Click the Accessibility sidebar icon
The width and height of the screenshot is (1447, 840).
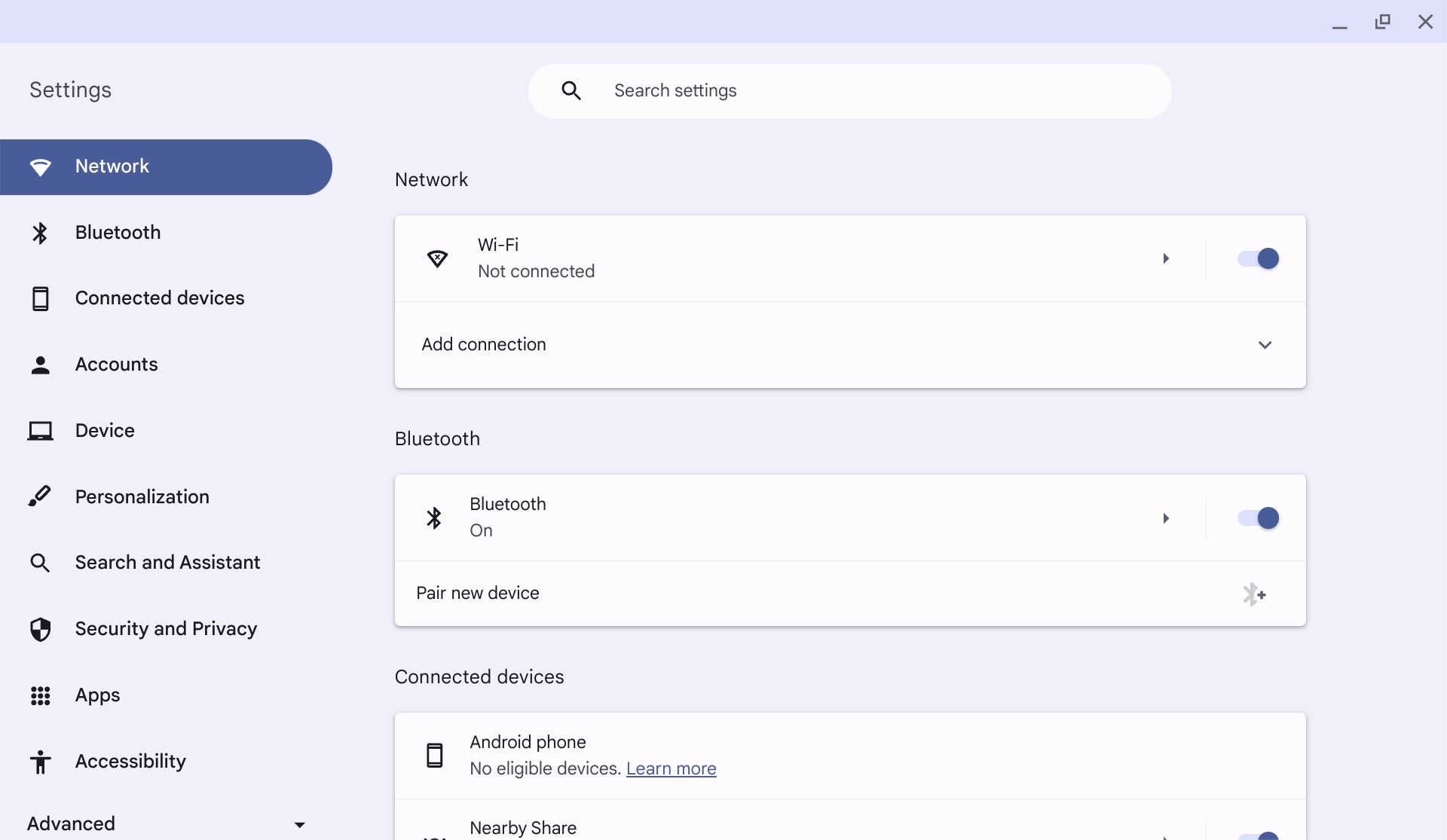[40, 761]
